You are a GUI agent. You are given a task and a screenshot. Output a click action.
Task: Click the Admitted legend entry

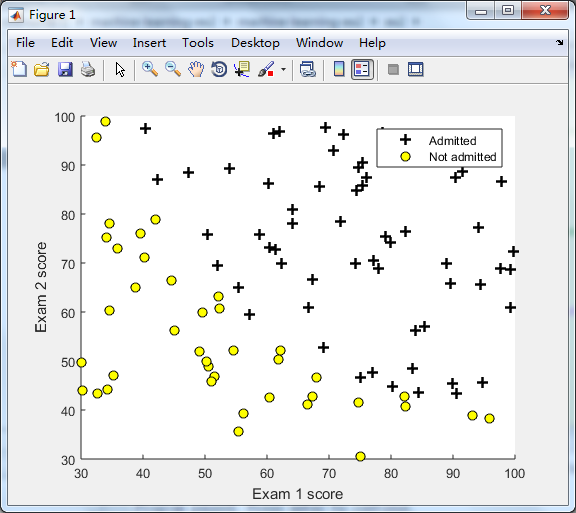click(x=453, y=141)
